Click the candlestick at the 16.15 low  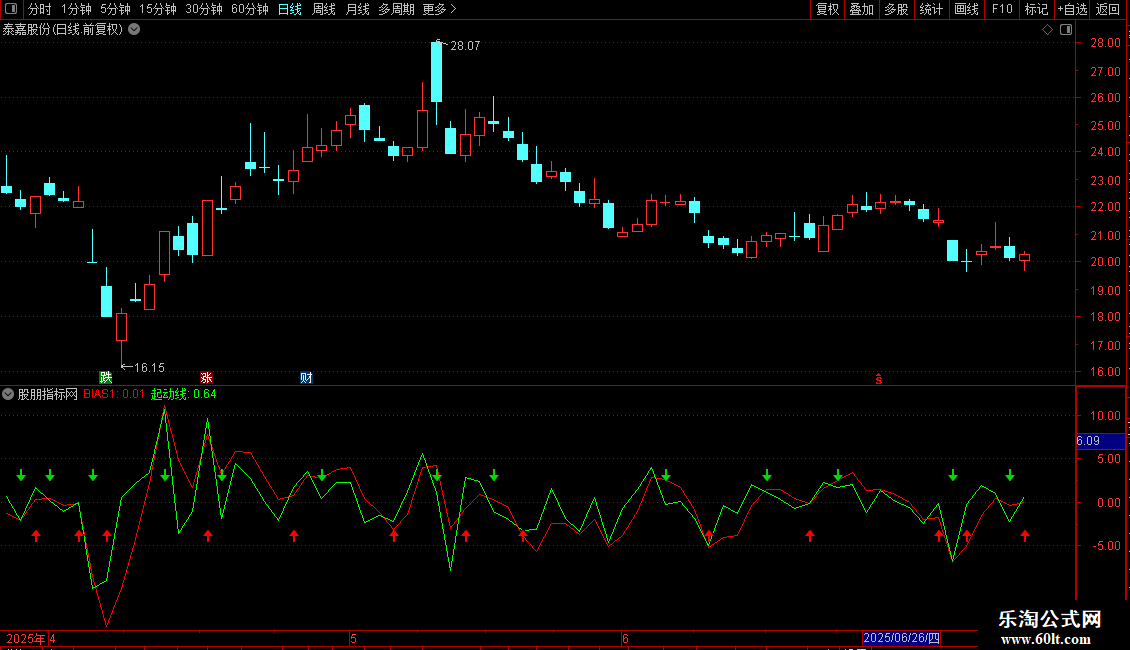click(x=121, y=326)
